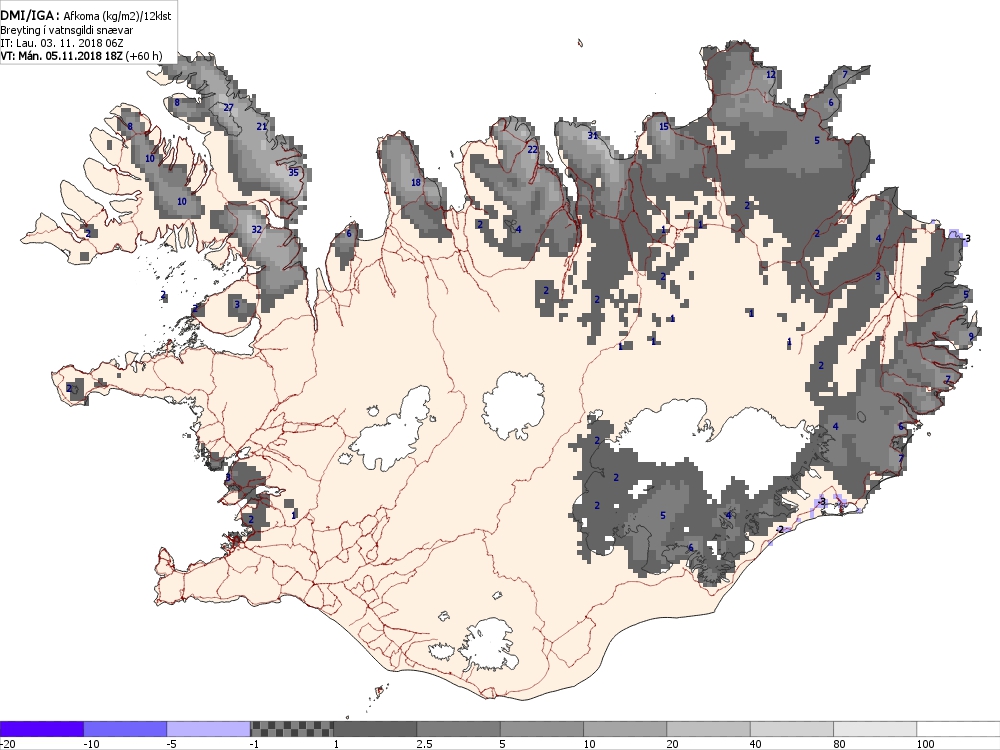
Task: Pick the gray 5 to 10 legend swatch
Action: [541, 729]
